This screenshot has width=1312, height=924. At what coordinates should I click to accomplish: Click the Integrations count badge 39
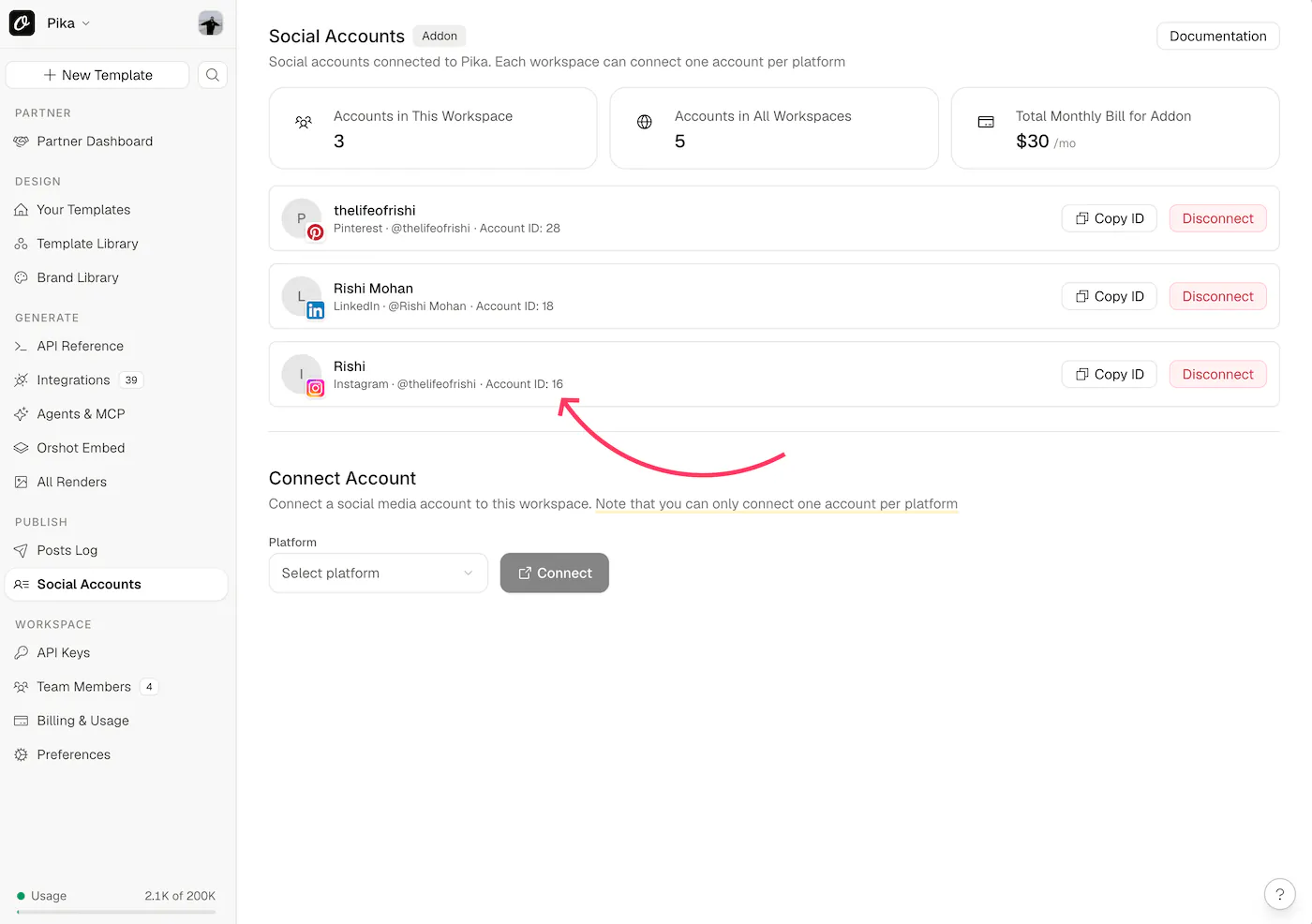coord(131,380)
